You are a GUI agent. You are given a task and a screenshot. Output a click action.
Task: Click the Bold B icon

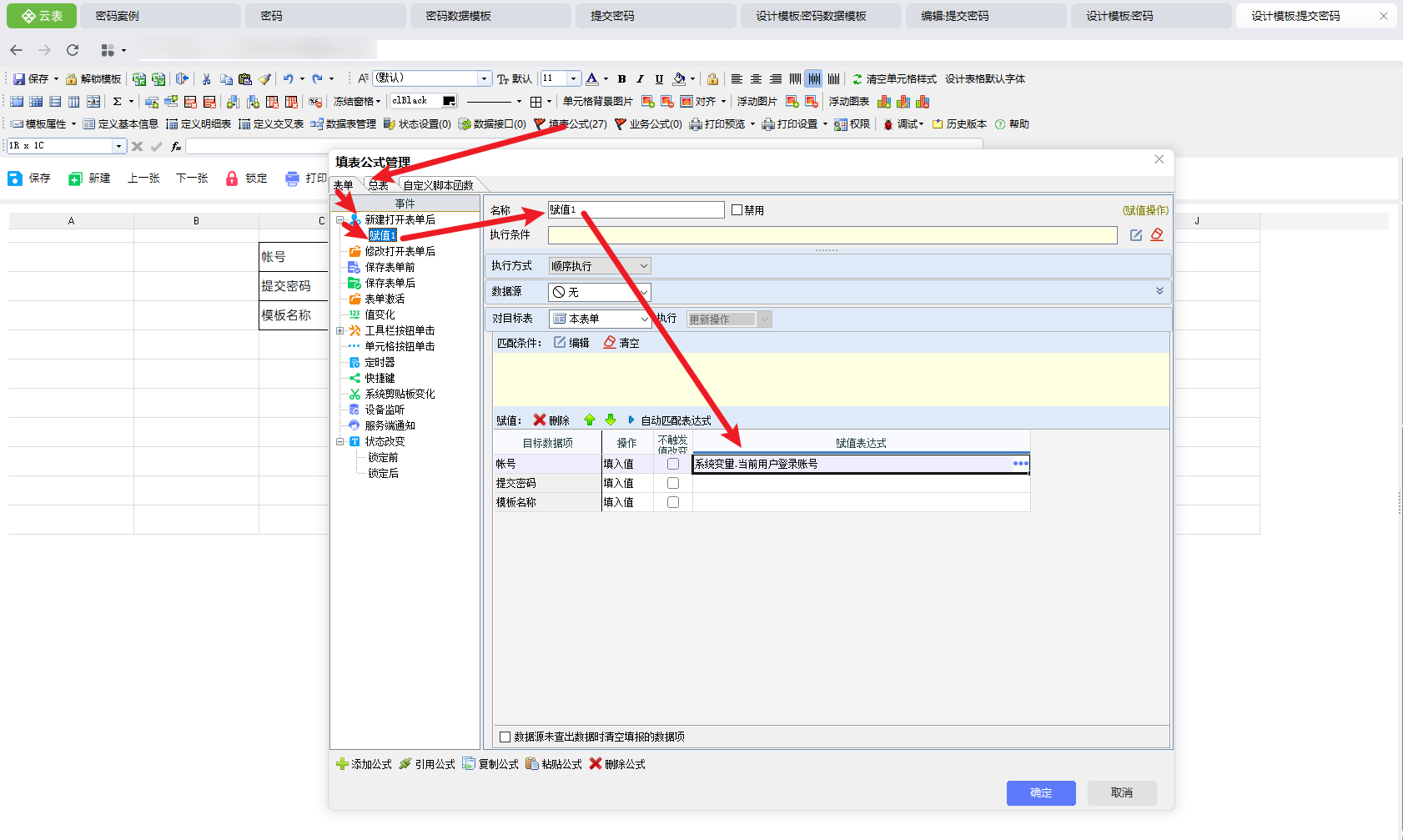(621, 79)
